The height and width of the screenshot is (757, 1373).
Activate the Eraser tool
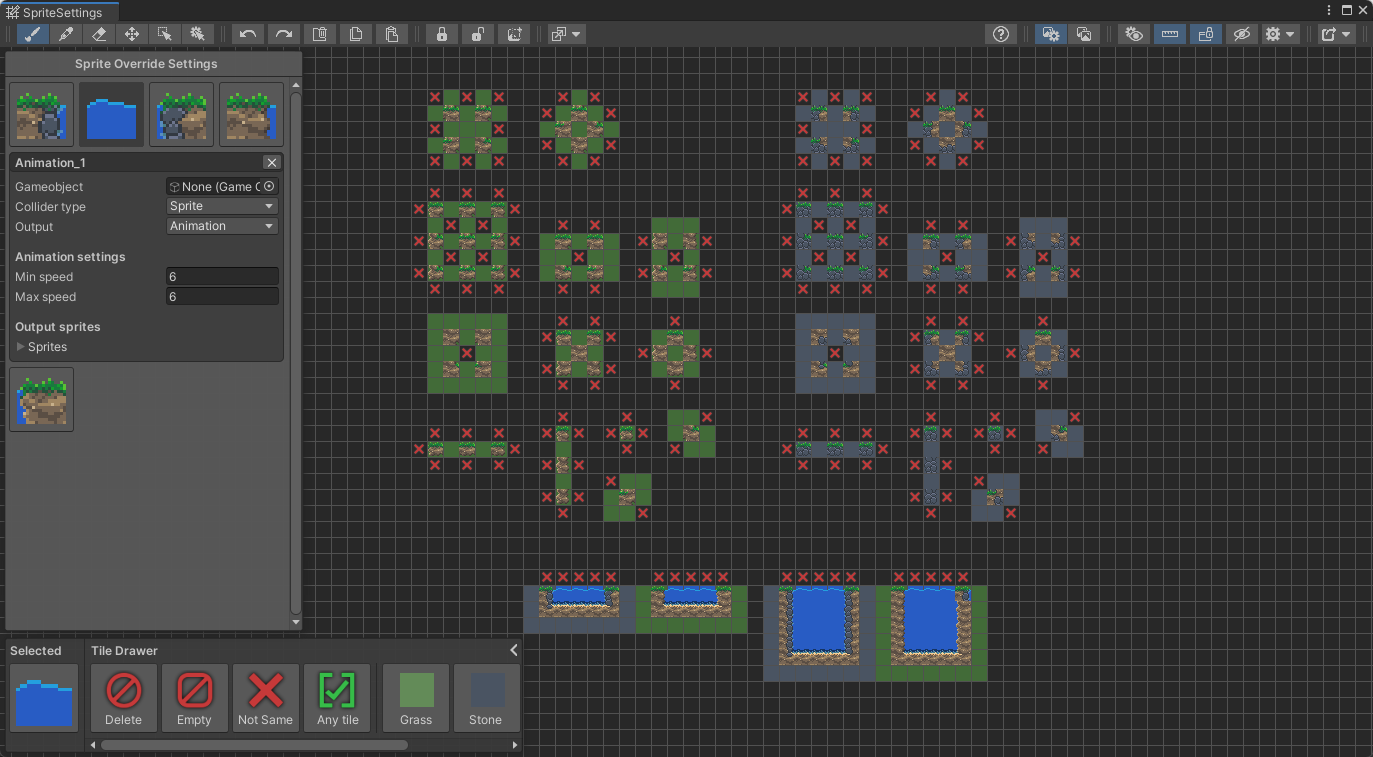click(x=99, y=34)
